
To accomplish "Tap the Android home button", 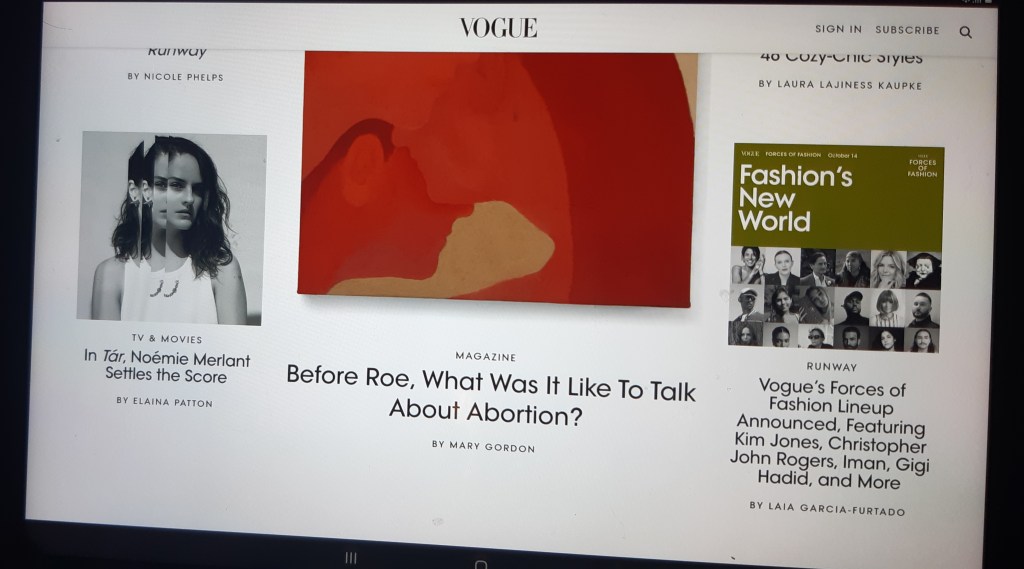I will (481, 563).
